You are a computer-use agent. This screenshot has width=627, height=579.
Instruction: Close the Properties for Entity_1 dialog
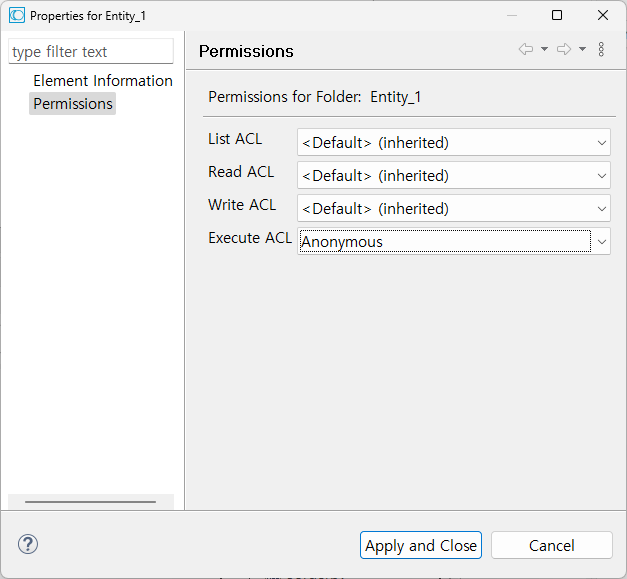pos(602,15)
